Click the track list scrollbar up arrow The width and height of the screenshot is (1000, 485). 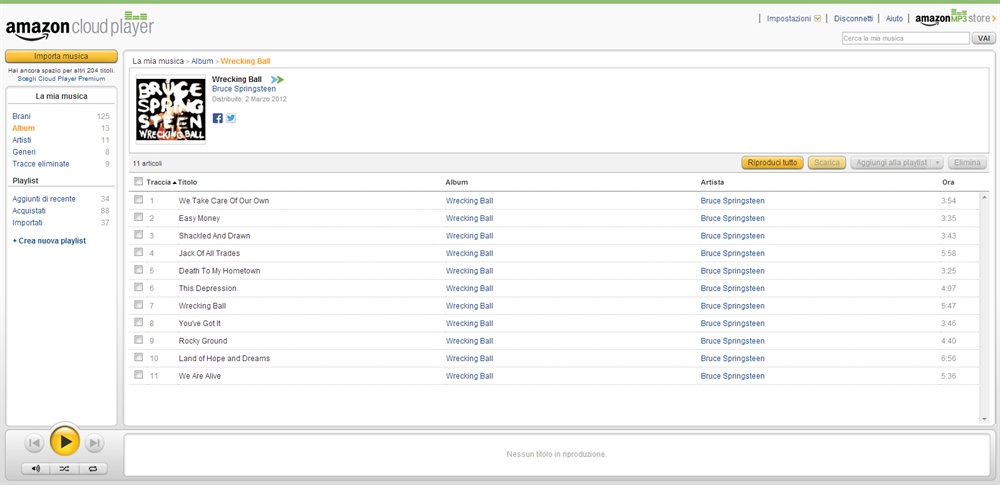point(984,198)
